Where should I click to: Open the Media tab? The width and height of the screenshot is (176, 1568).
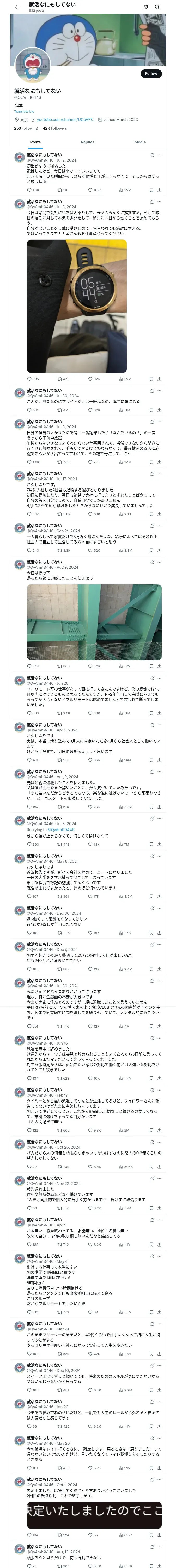(139, 142)
